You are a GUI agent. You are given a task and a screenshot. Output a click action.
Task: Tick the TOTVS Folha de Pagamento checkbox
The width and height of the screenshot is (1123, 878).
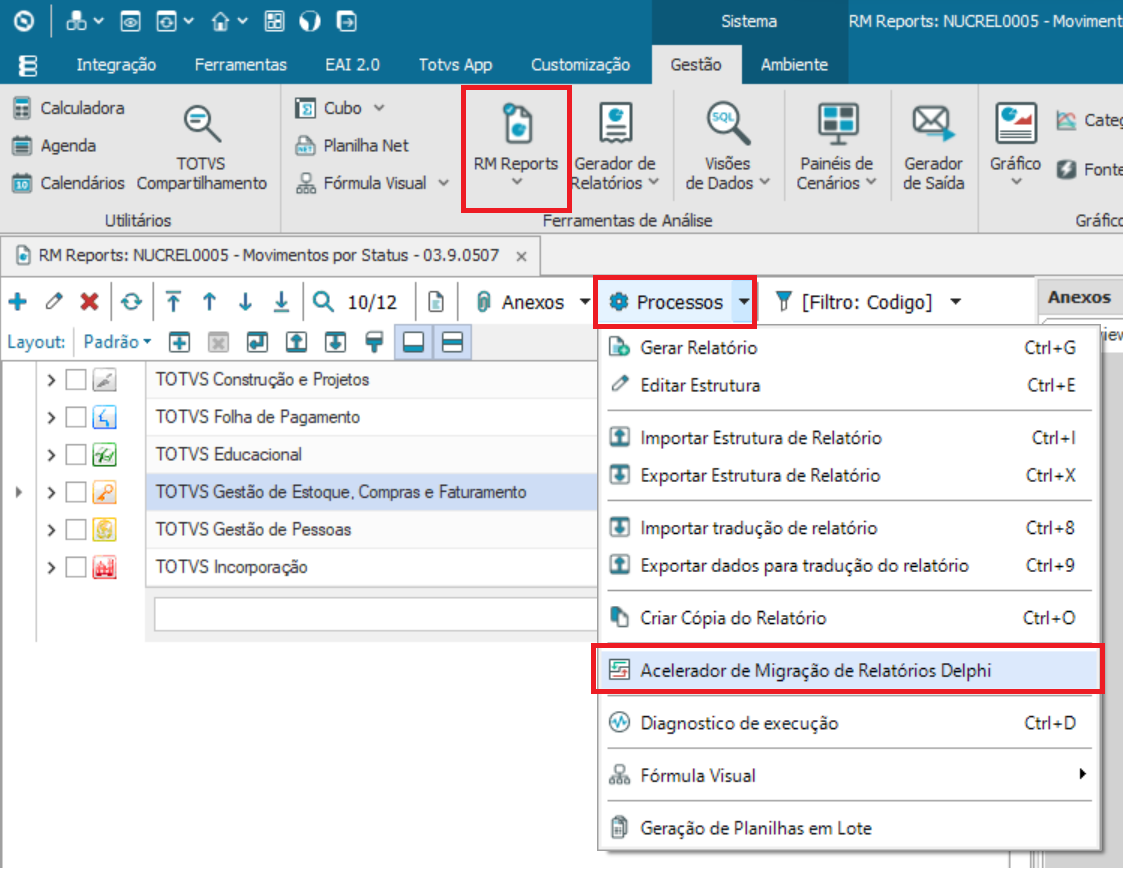pyautogui.click(x=75, y=417)
